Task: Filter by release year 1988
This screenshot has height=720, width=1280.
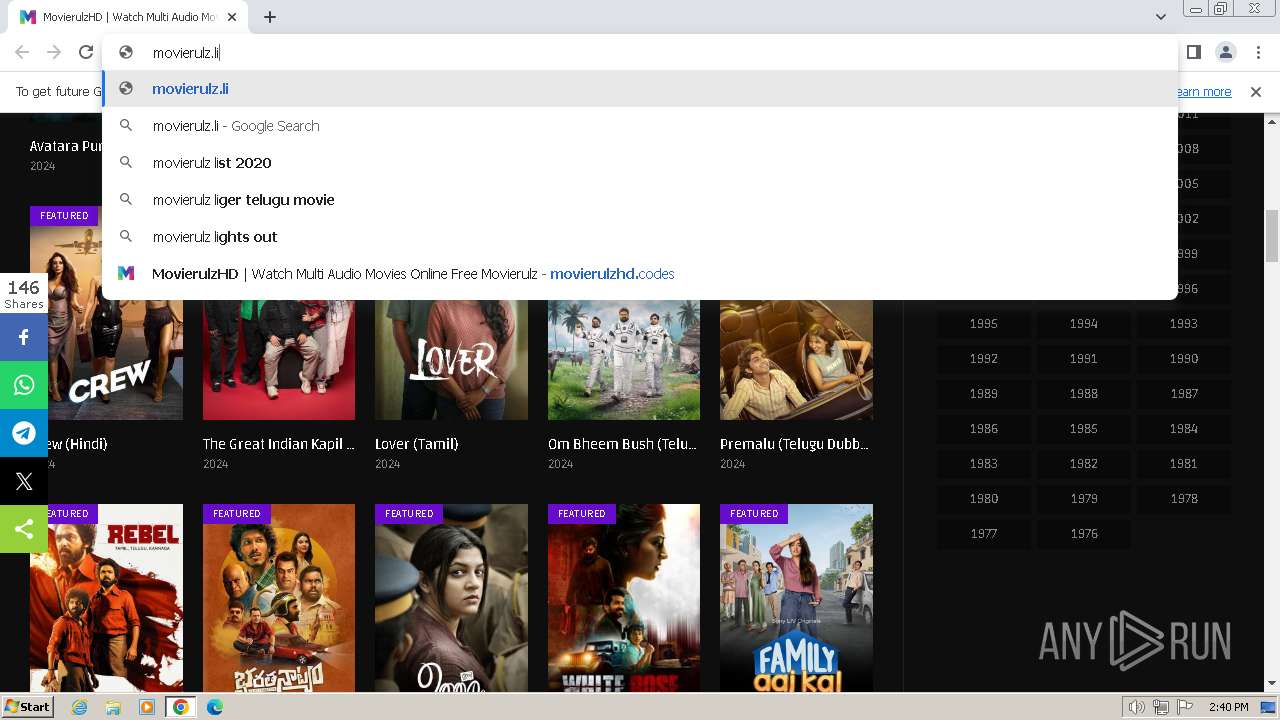Action: coord(1083,394)
